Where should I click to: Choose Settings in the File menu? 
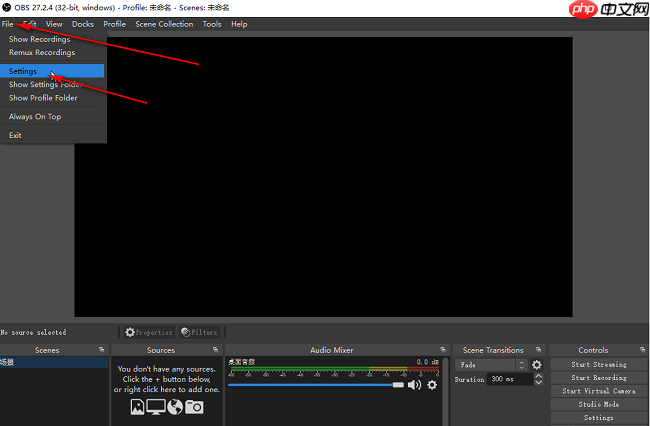point(52,71)
